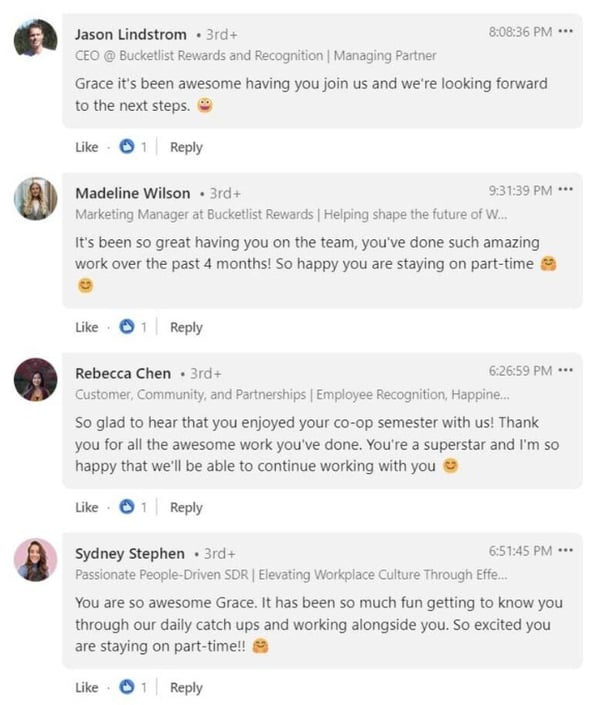The image size is (602, 705).
Task: Like Rebecca Chen's comment
Action: click(x=87, y=507)
